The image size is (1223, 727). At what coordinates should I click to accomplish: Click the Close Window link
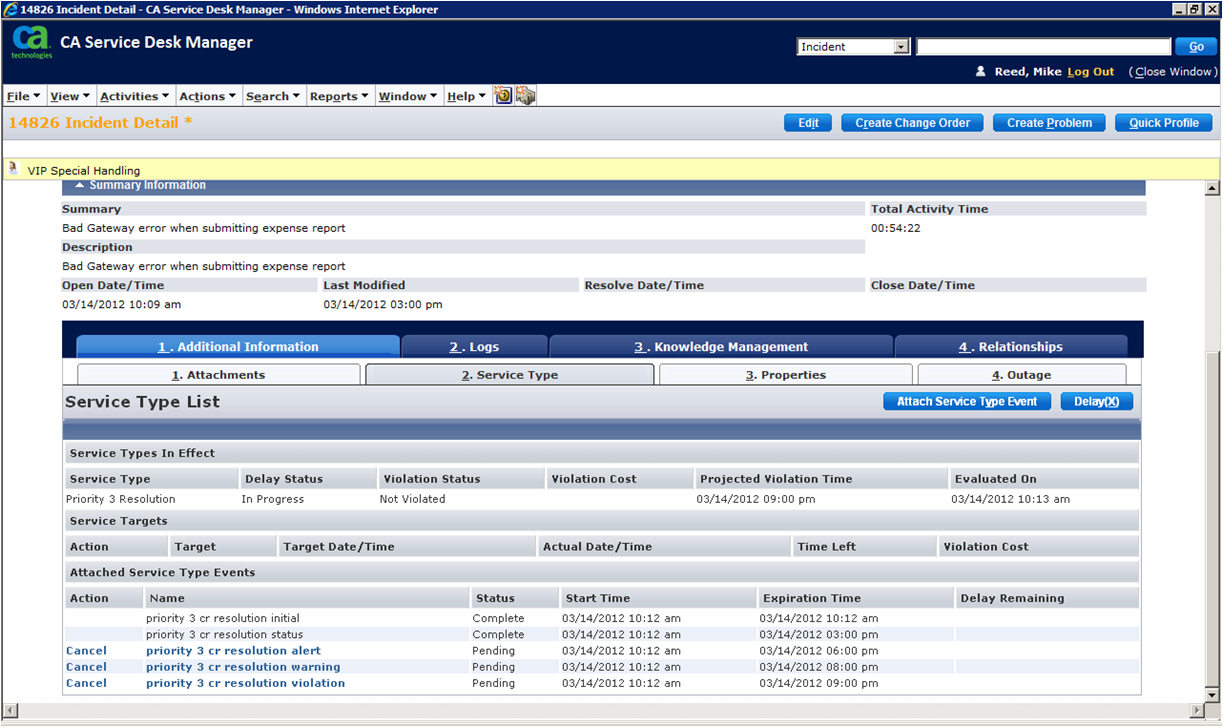point(1172,72)
